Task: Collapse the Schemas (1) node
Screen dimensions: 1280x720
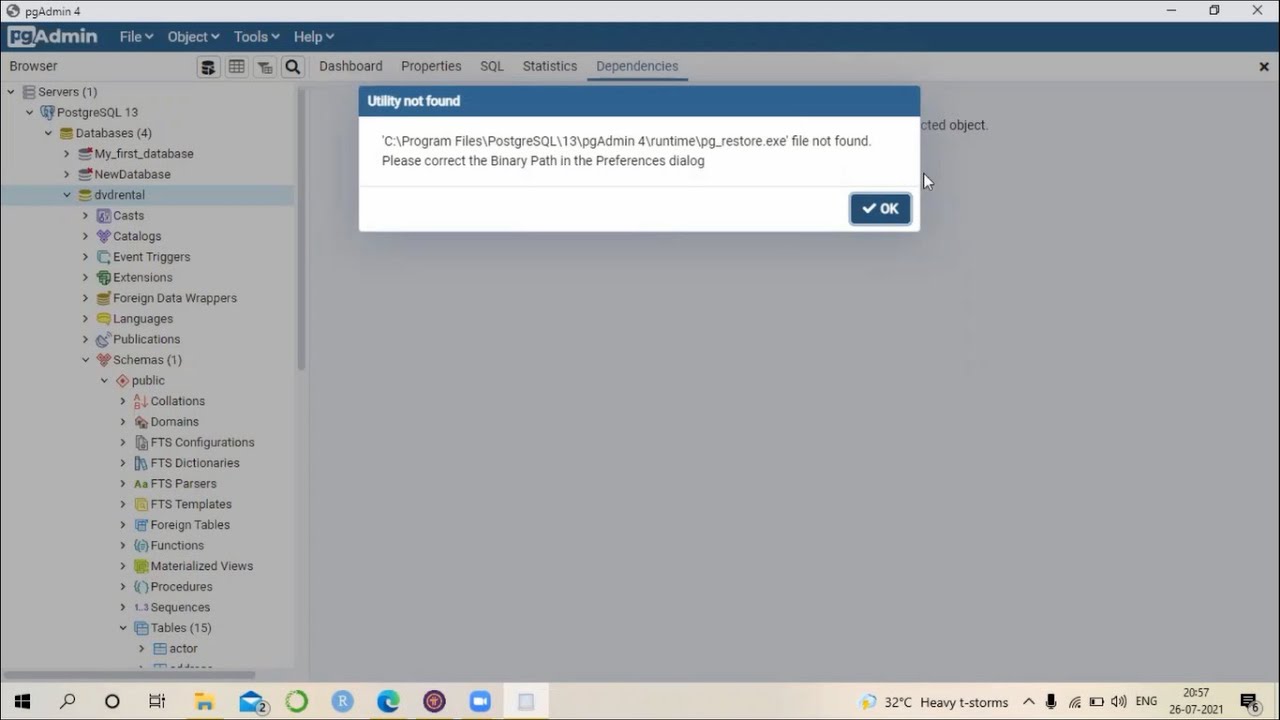Action: point(86,360)
